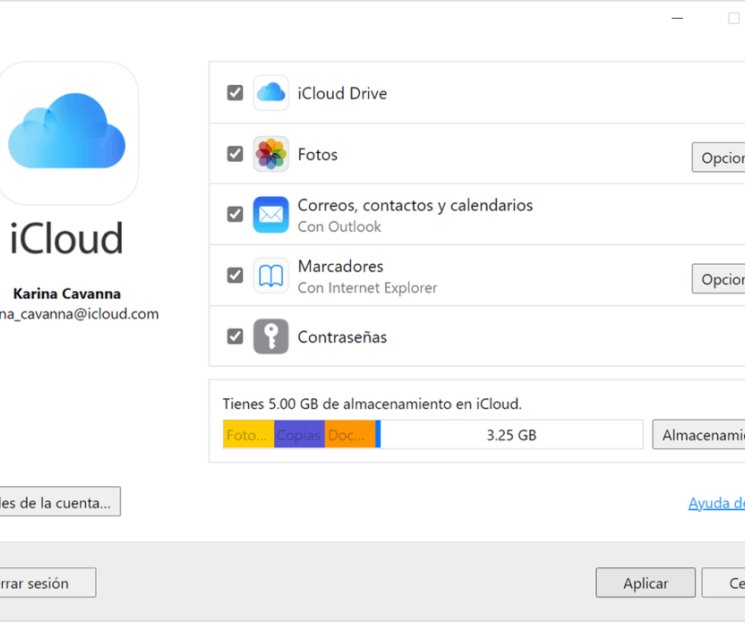Screen dimensions: 745x622
Task: Click the "Con Outlook" subtitle
Action: pyautogui.click(x=339, y=227)
